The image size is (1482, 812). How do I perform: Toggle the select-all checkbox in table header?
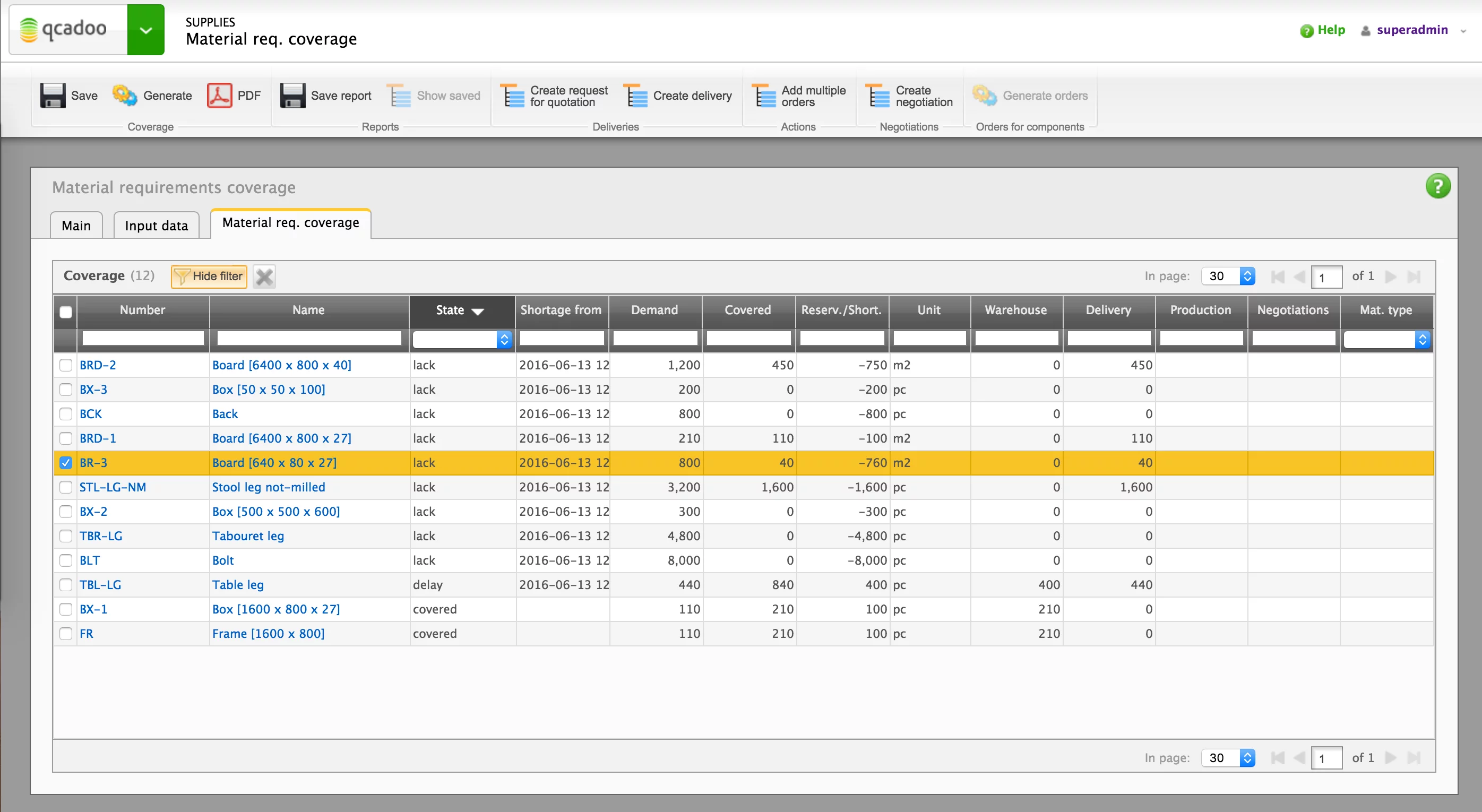(66, 312)
